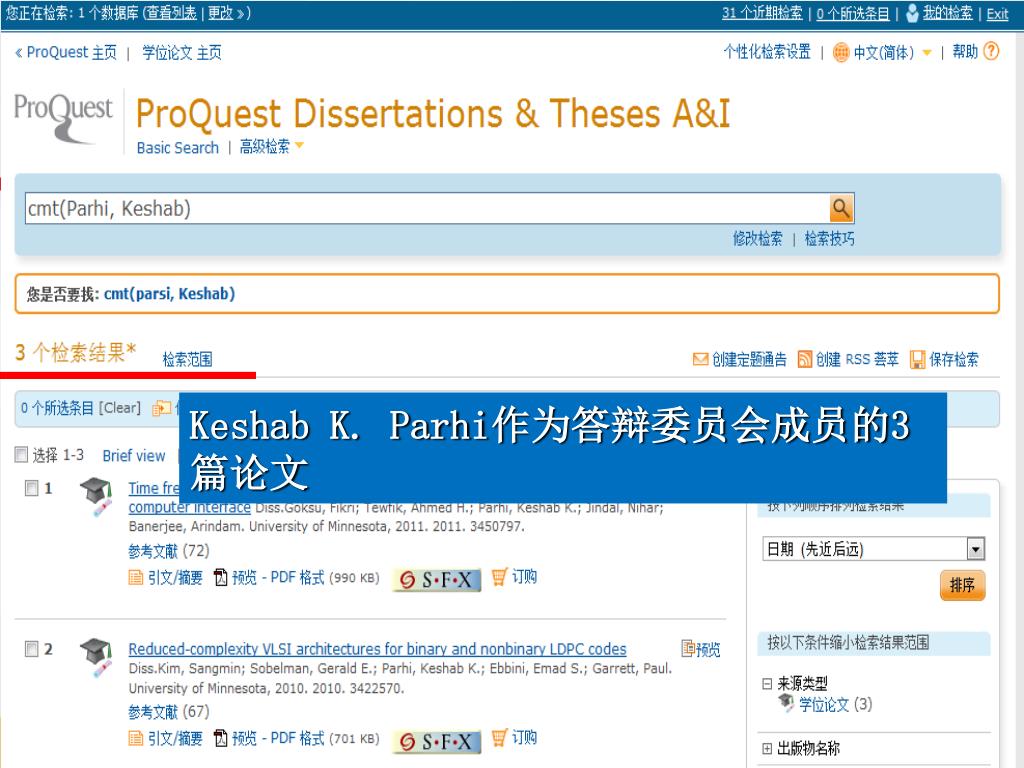Tick the checkbox for result 1

coord(31,488)
